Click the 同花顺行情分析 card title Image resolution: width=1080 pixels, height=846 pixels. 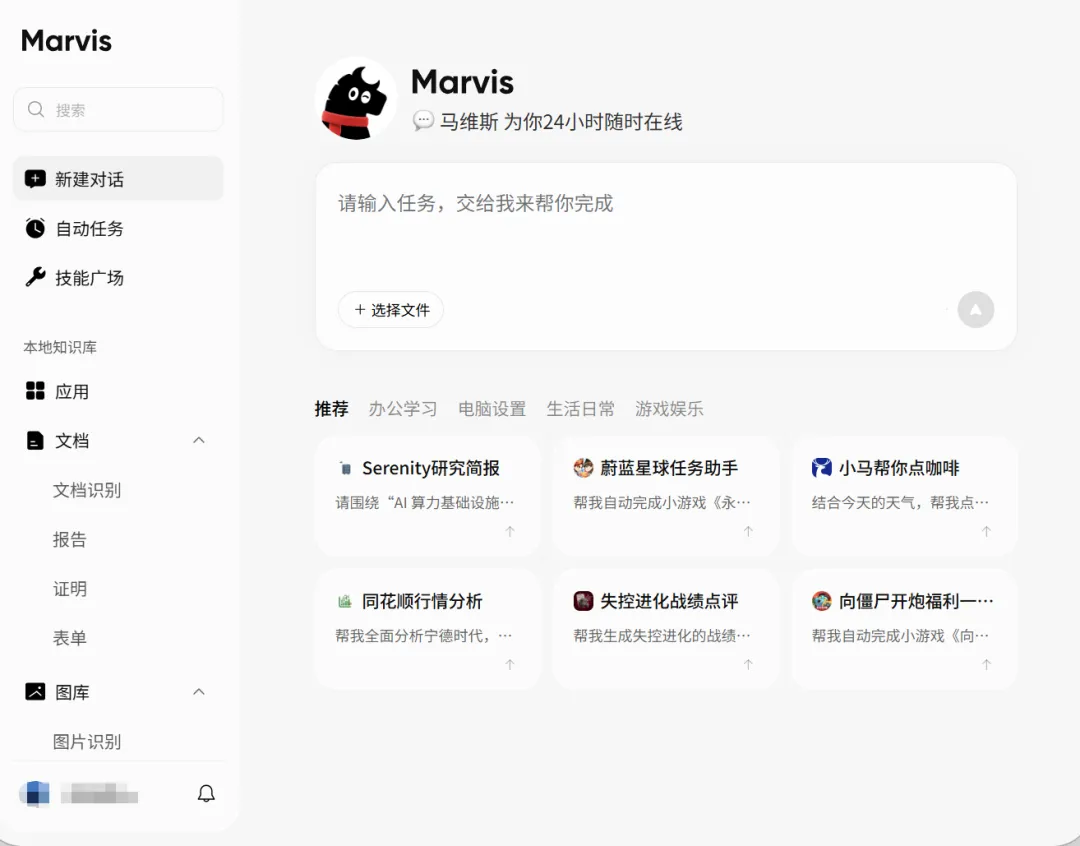(x=422, y=601)
